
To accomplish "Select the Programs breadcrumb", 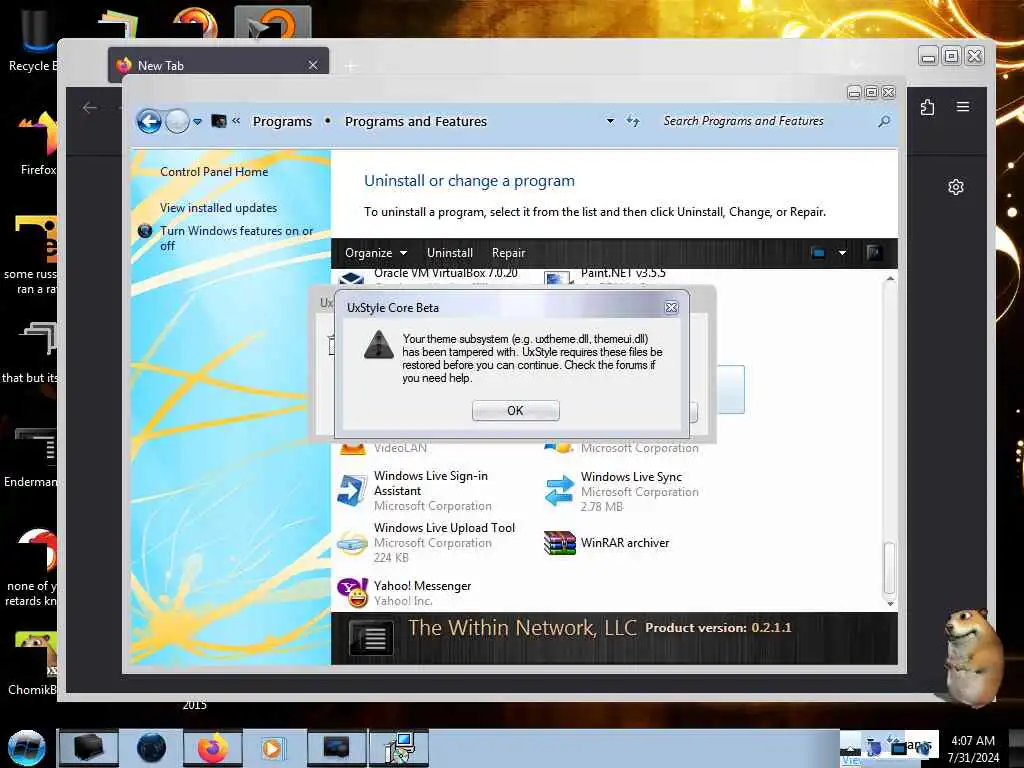I will tap(282, 121).
